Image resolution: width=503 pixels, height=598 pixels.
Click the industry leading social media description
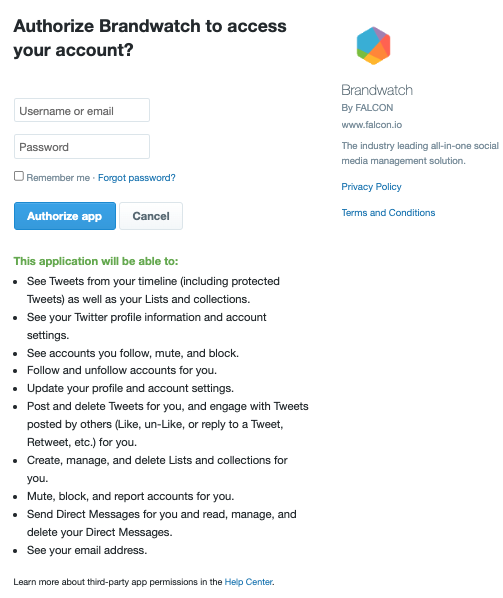tap(420, 153)
